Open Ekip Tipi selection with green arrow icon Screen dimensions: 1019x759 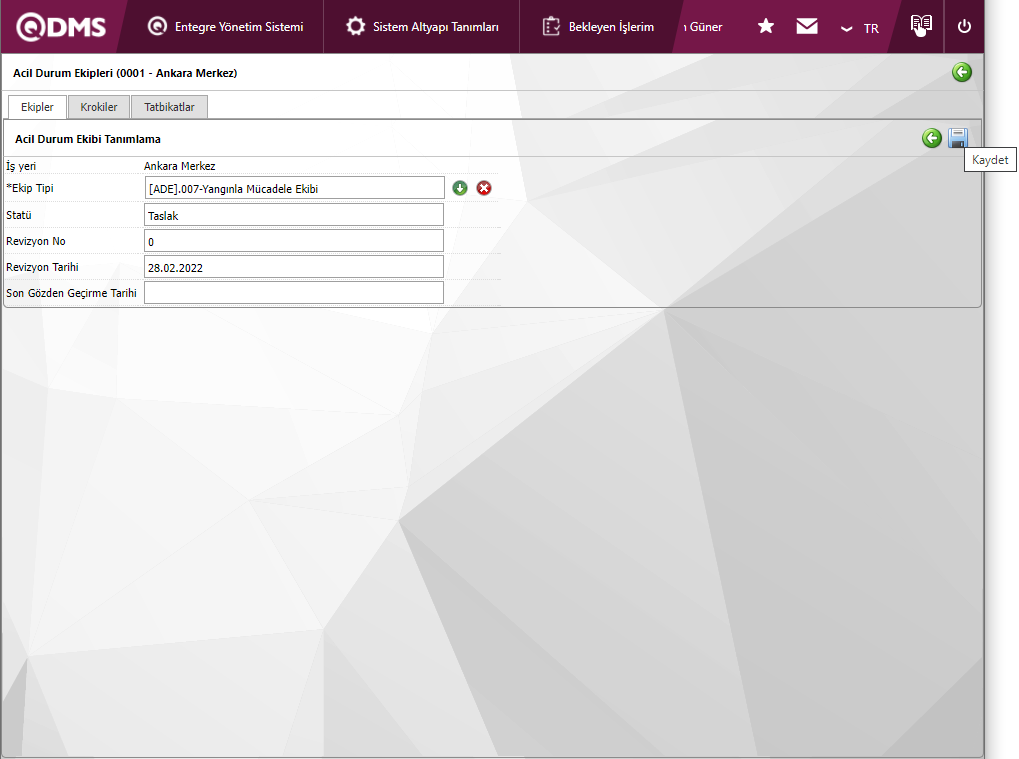tap(460, 188)
